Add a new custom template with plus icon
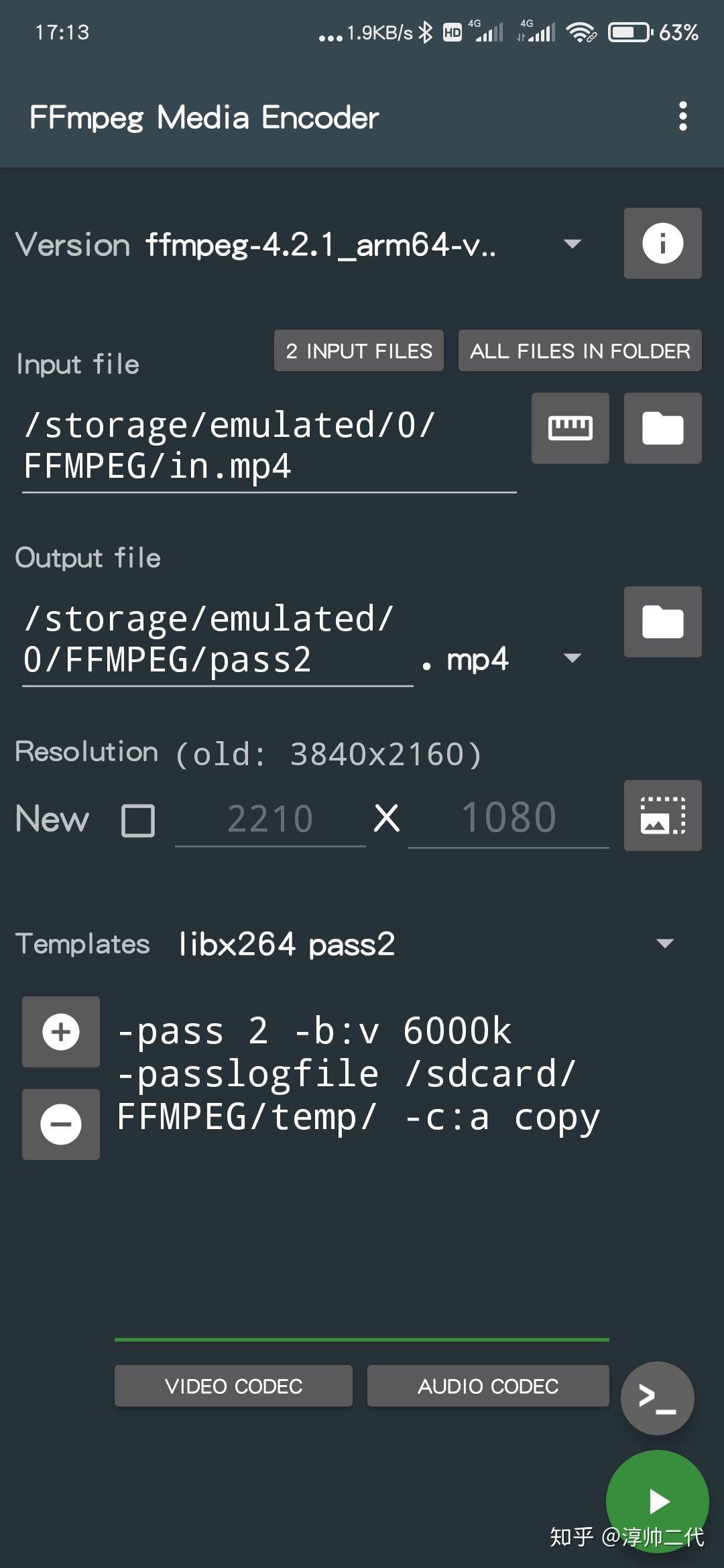 (60, 1032)
